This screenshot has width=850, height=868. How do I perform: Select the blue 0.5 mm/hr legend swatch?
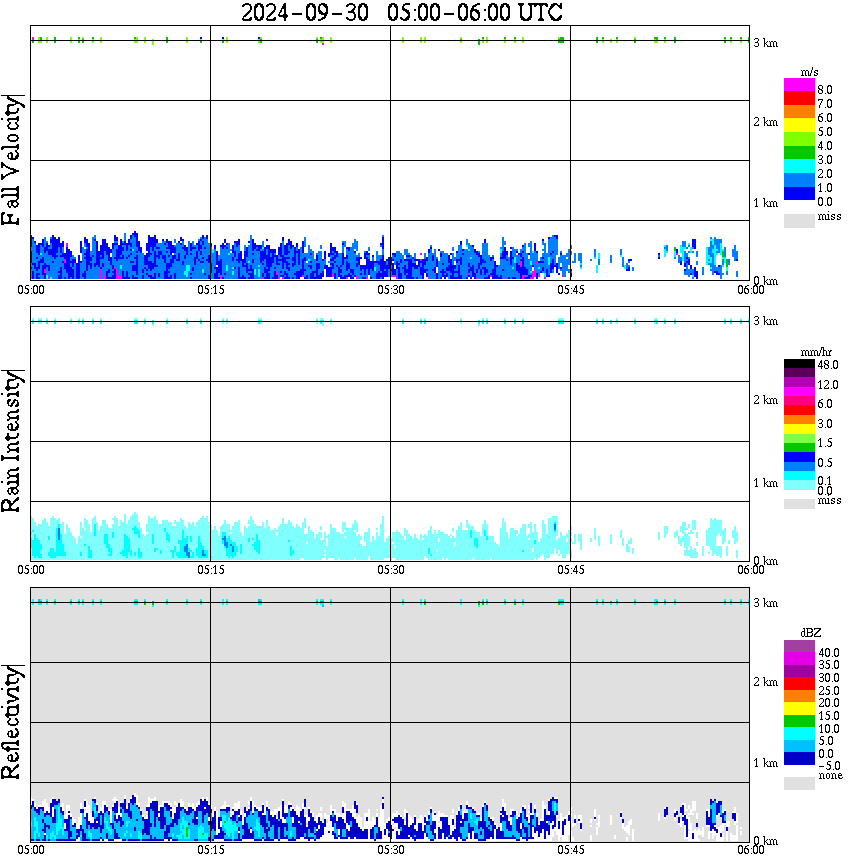(799, 458)
